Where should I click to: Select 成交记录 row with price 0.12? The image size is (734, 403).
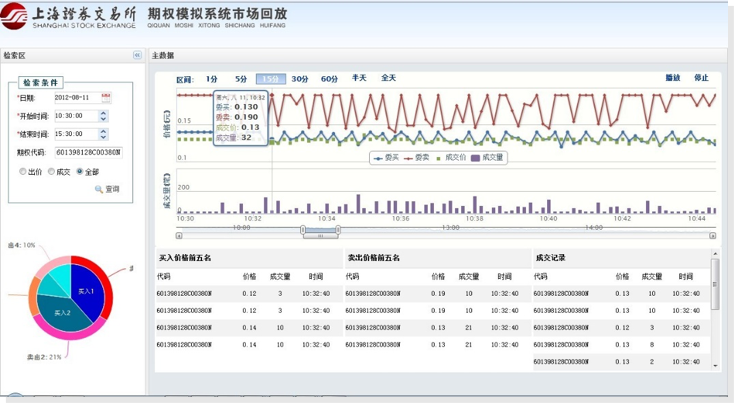click(622, 328)
